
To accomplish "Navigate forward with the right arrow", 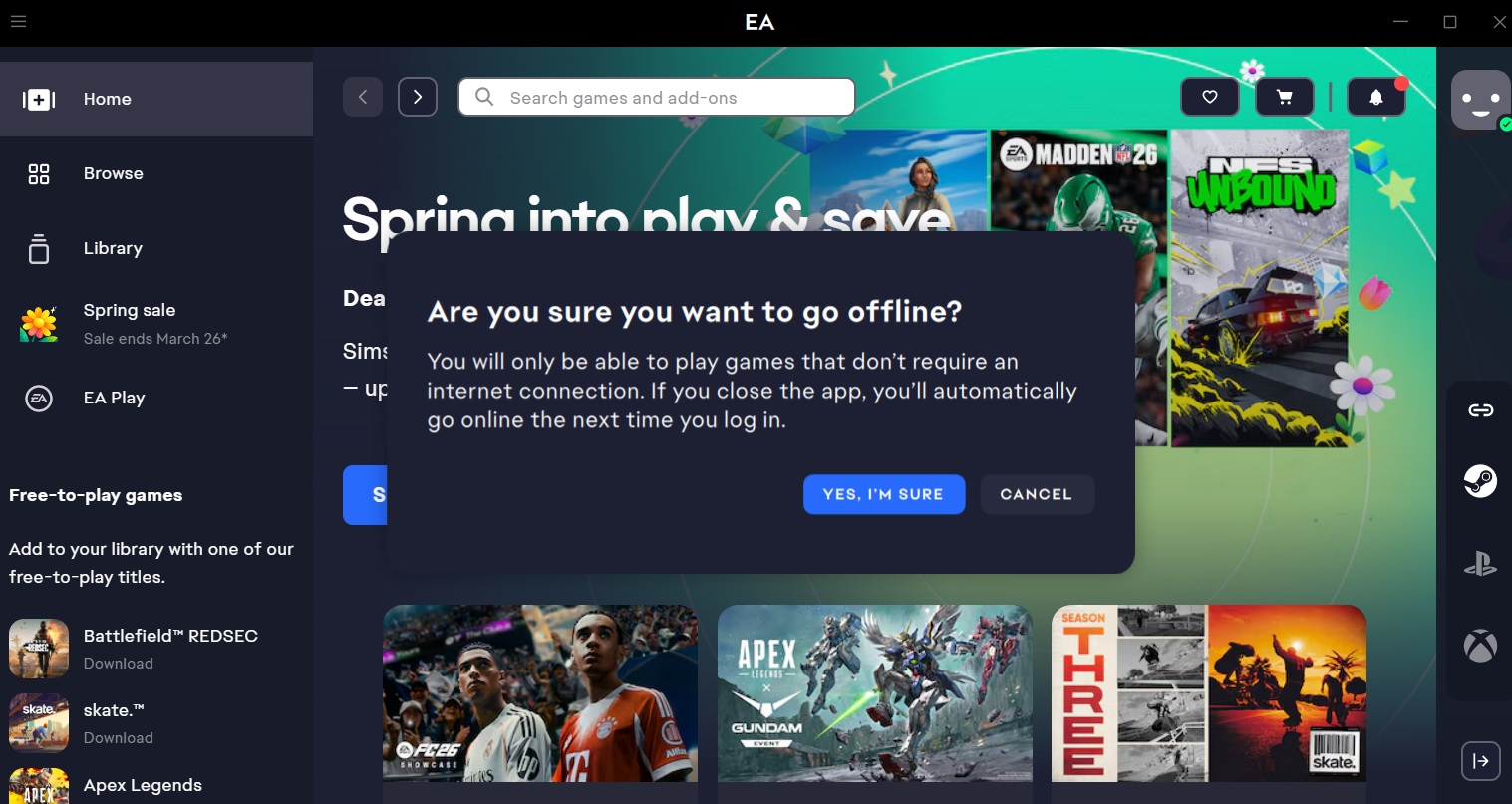I will 418,97.
